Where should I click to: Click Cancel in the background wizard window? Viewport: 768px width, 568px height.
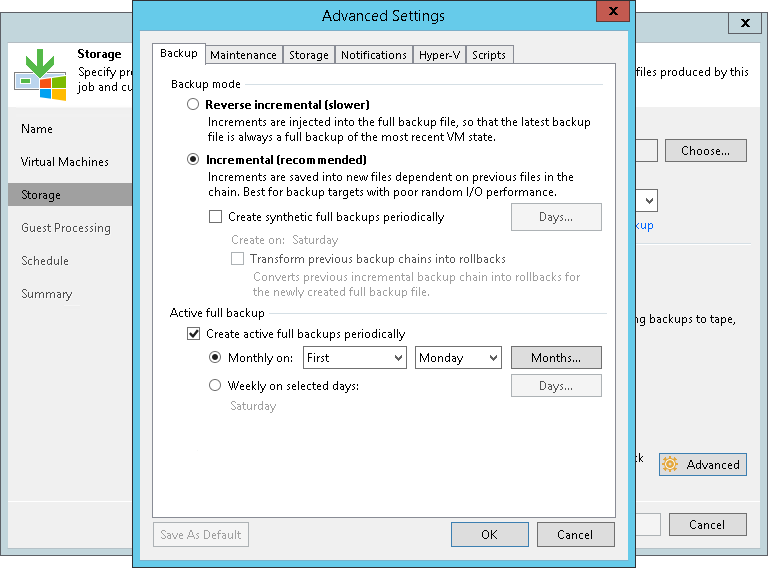click(707, 524)
